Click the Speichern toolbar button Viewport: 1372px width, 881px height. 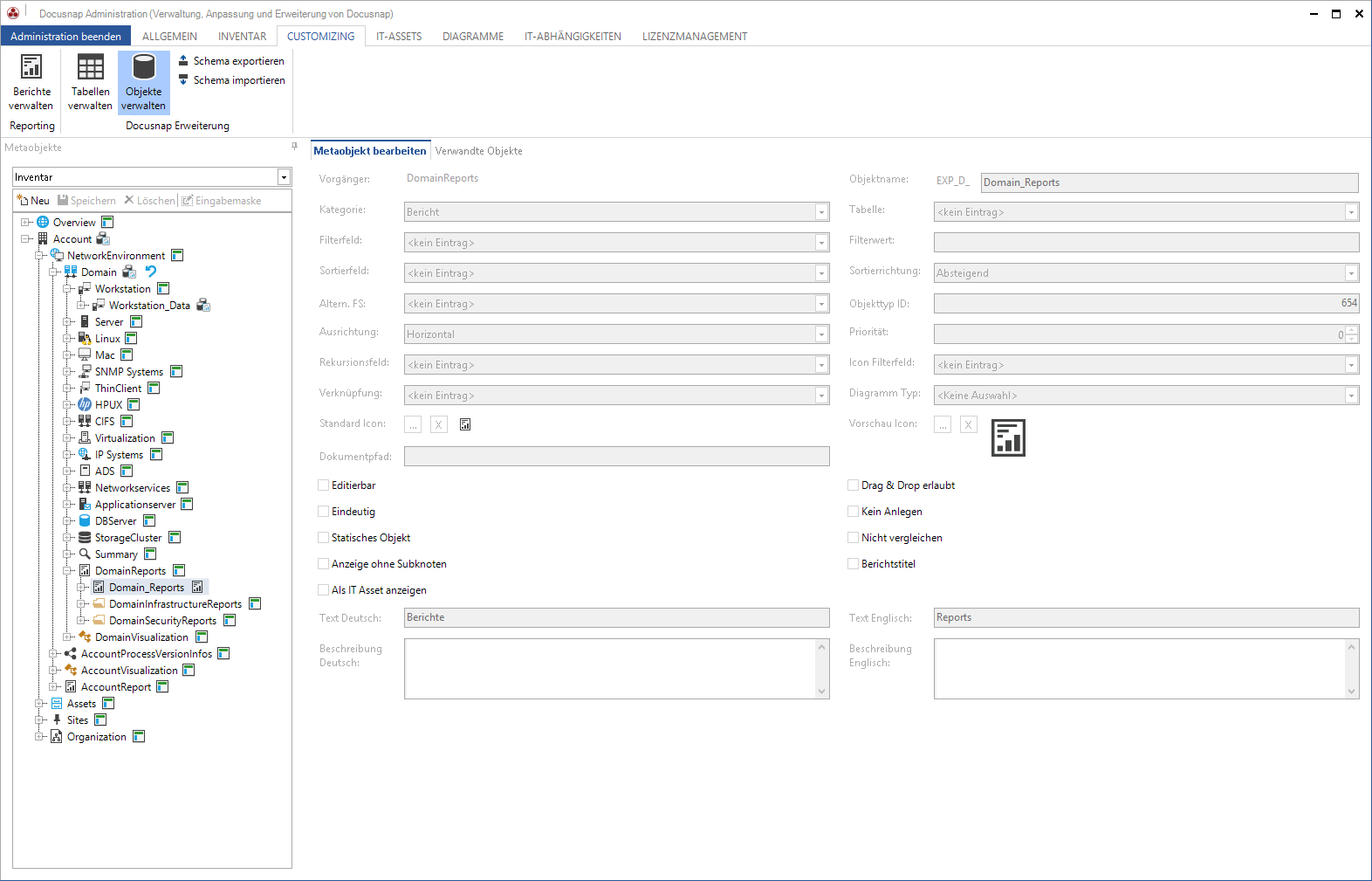pos(86,201)
